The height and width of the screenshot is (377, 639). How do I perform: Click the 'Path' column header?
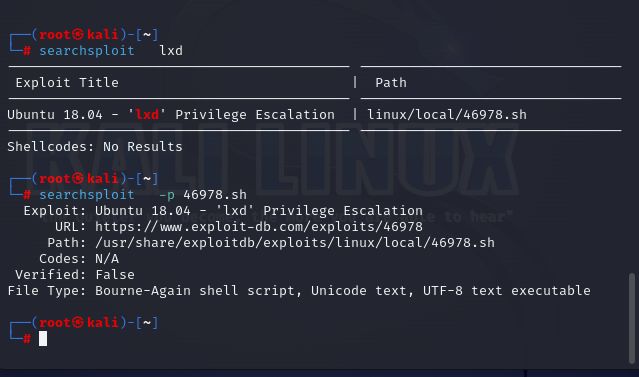coord(391,83)
